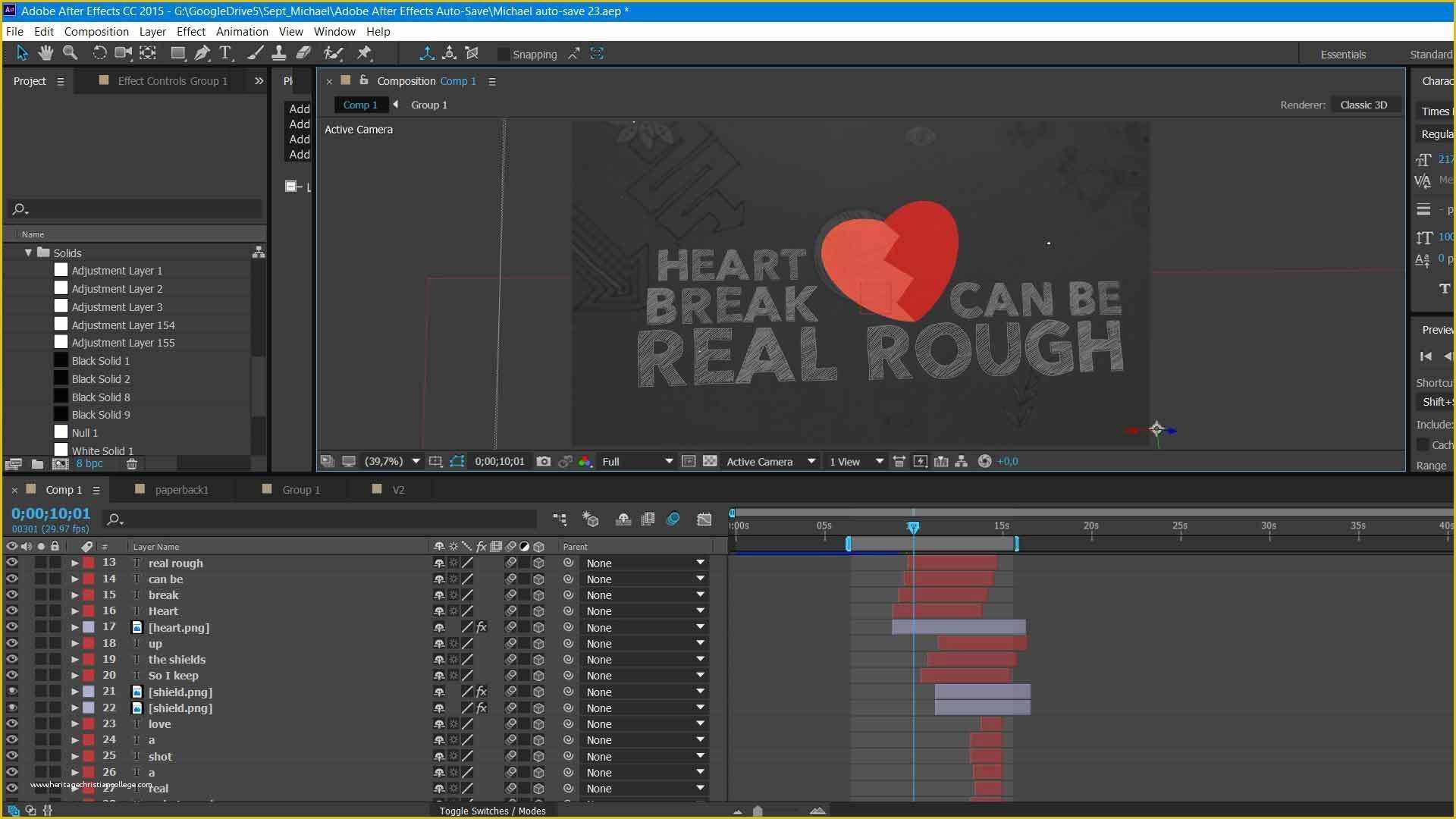Click Toggle Switches / Modes button

click(x=492, y=811)
